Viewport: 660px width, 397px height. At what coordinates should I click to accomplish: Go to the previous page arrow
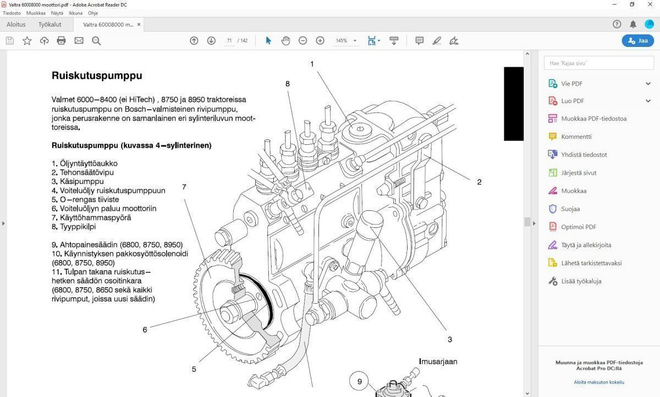point(194,41)
